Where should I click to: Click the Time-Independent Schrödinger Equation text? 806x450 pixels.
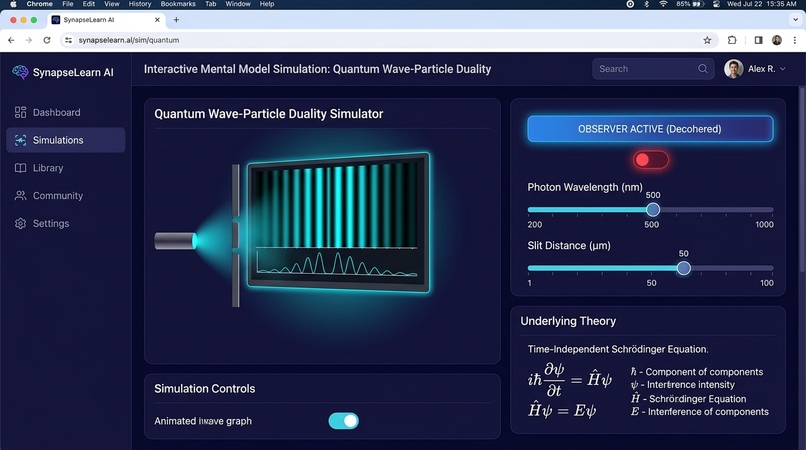coord(618,349)
